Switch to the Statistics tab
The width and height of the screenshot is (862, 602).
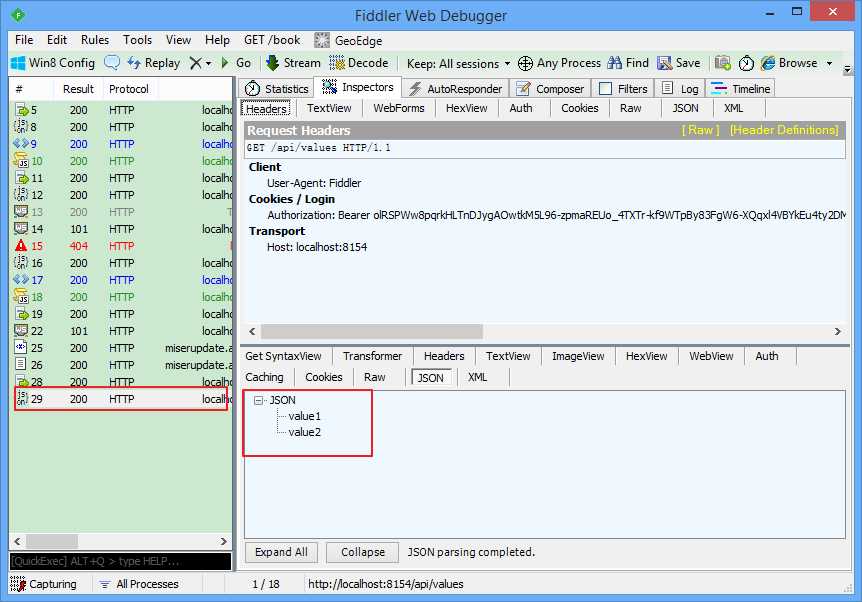coord(276,89)
